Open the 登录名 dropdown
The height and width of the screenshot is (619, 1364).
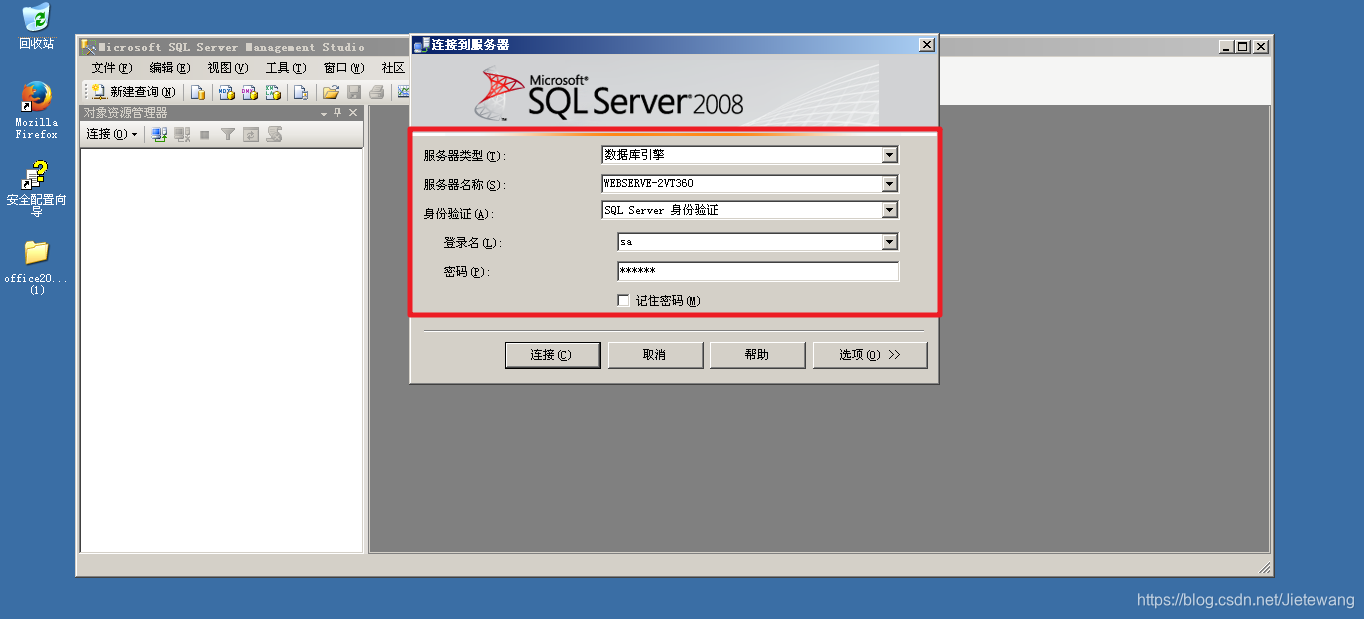(889, 242)
